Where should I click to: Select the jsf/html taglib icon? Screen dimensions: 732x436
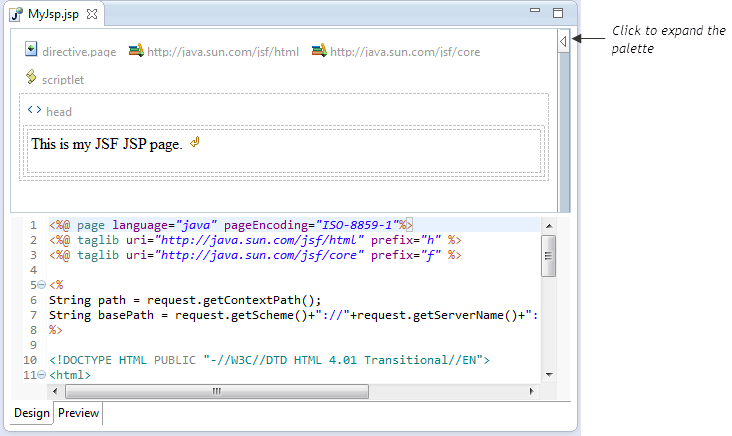coord(136,50)
